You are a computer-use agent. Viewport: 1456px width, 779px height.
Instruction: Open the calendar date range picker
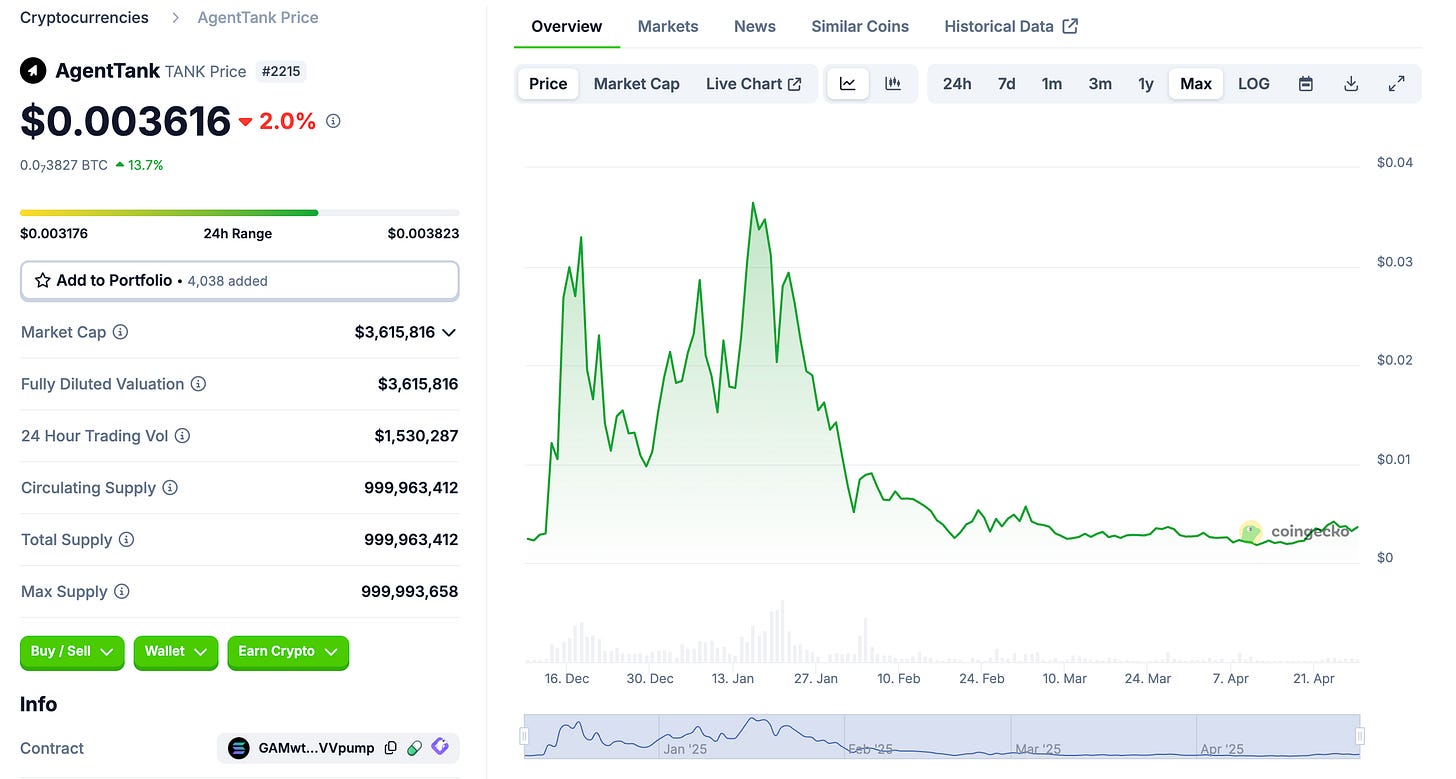click(1305, 84)
